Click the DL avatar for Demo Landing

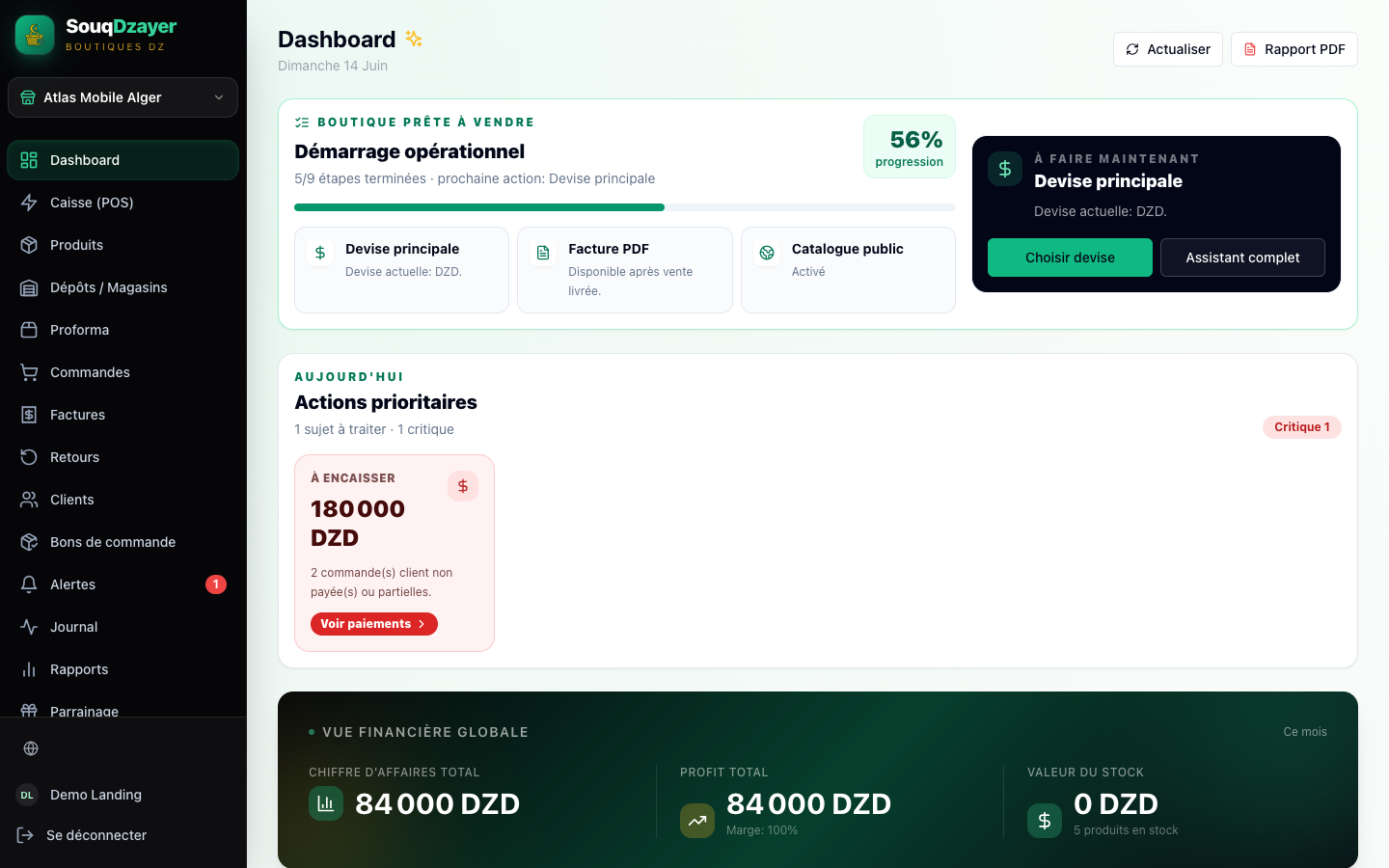(x=27, y=795)
